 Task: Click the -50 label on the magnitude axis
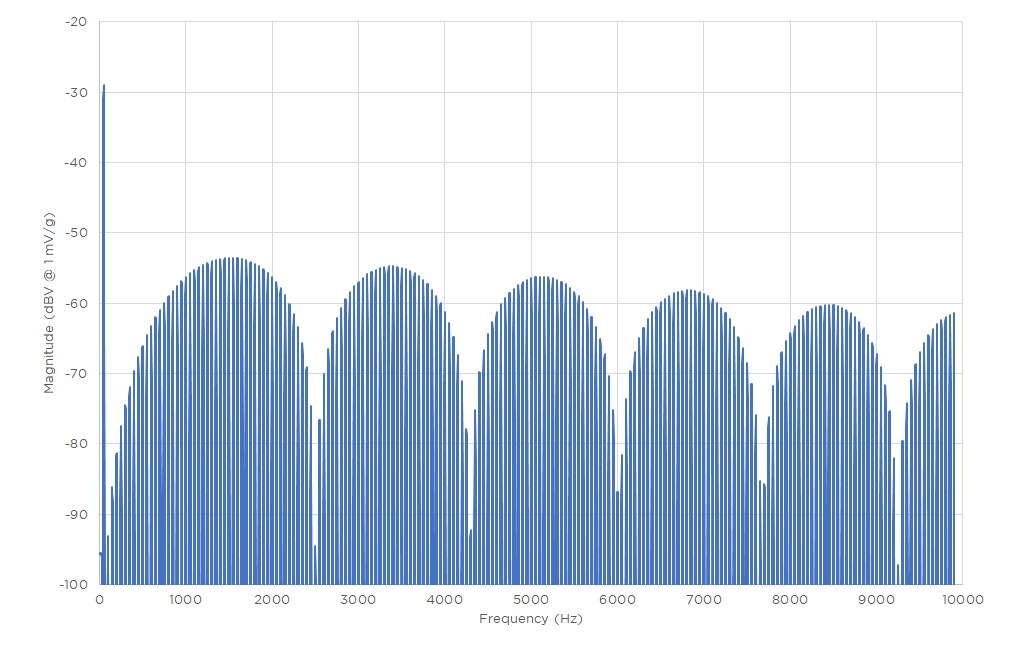[76, 233]
